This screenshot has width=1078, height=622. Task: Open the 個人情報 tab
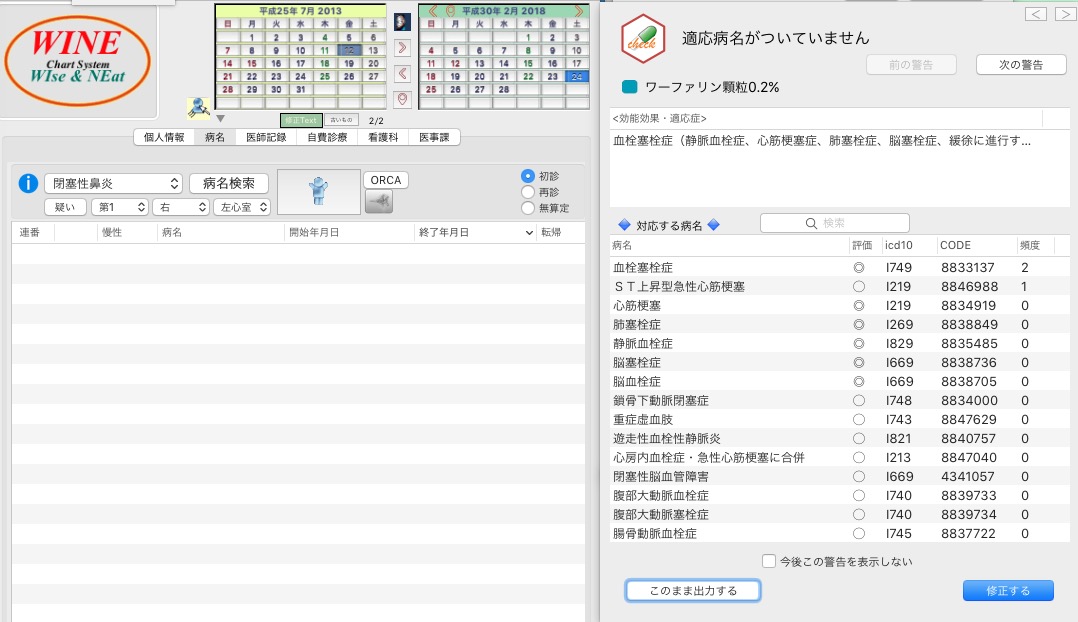164,137
